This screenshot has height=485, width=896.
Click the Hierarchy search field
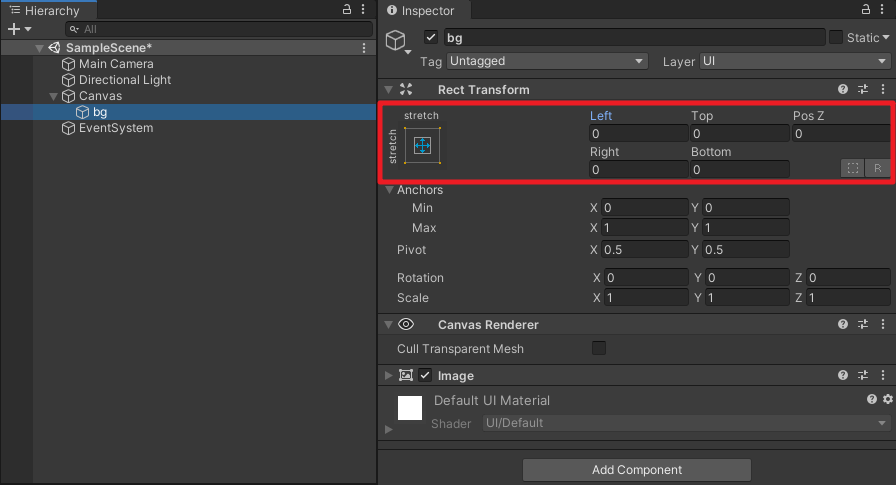coord(219,29)
